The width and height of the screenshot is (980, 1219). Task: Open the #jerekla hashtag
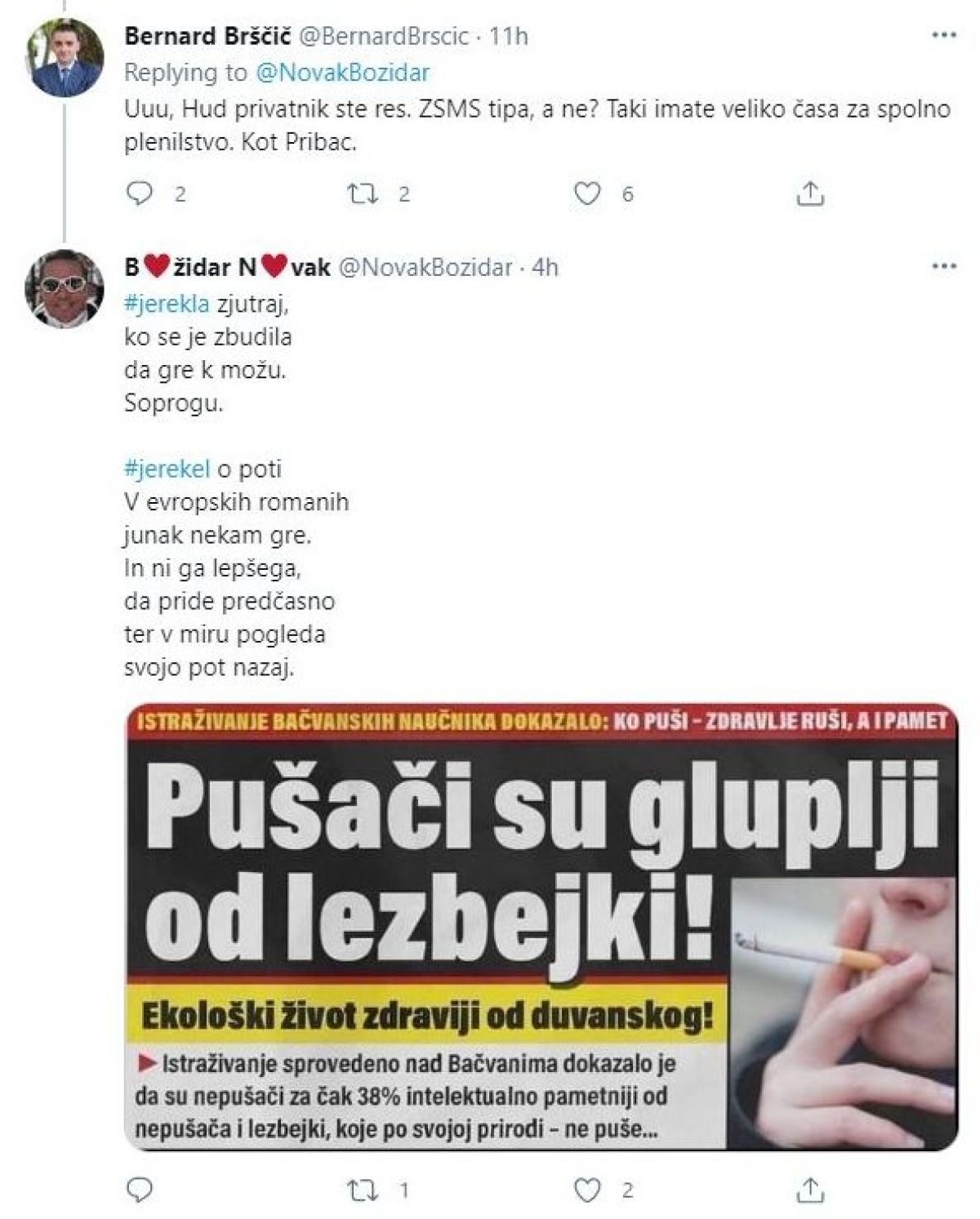[x=167, y=304]
